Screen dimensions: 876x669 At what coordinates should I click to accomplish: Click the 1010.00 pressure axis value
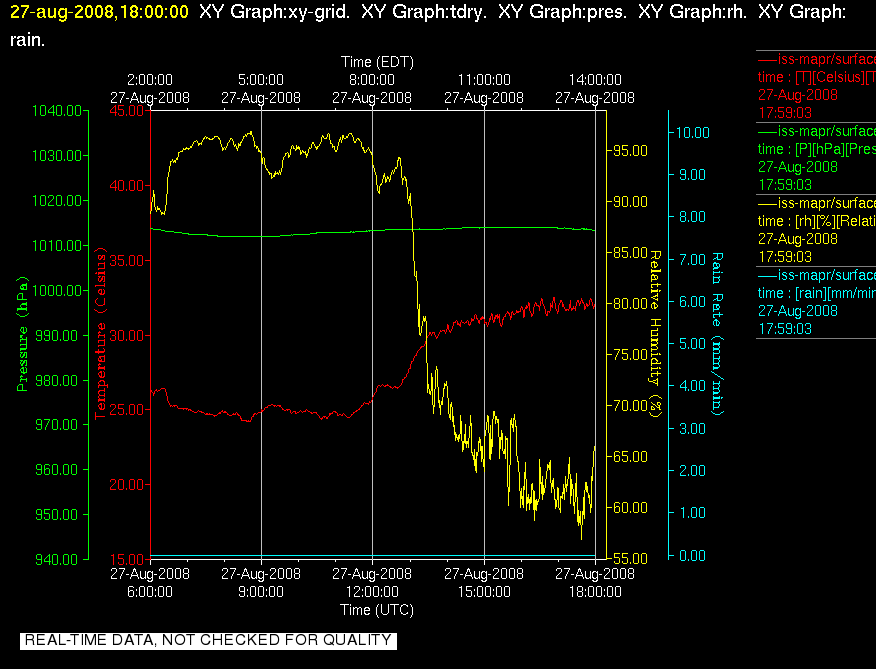point(57,245)
